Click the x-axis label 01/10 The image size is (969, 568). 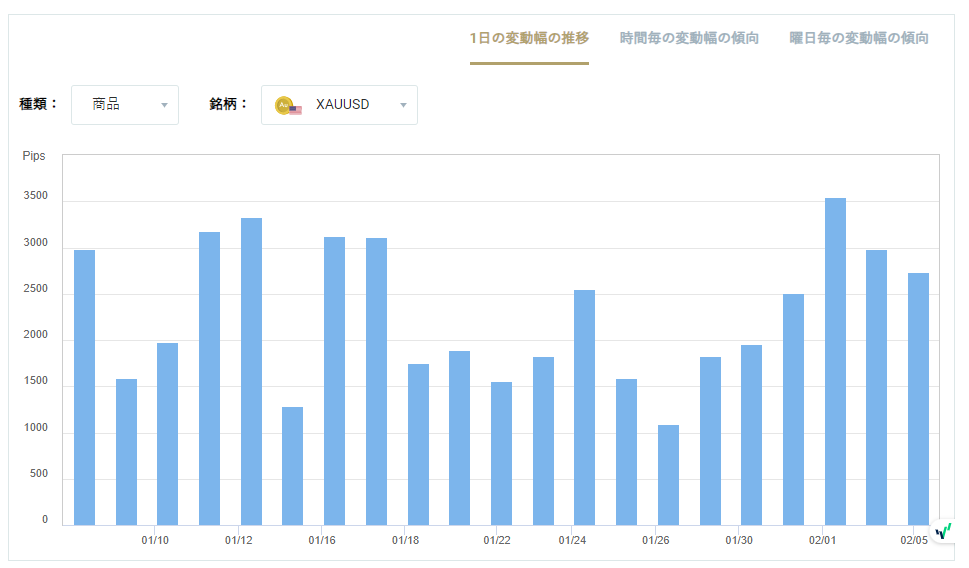pyautogui.click(x=155, y=541)
